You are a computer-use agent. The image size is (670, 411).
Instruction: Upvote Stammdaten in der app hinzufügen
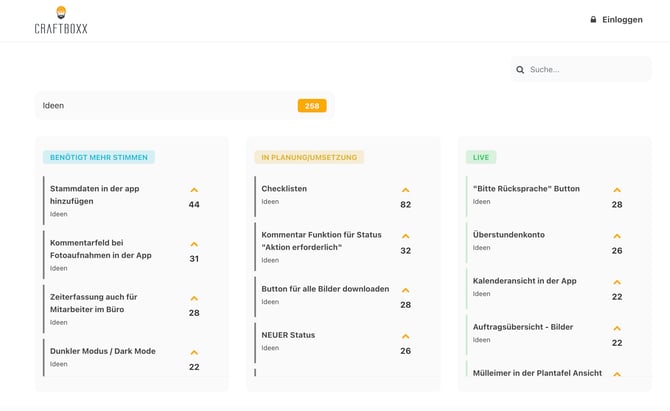click(x=194, y=190)
